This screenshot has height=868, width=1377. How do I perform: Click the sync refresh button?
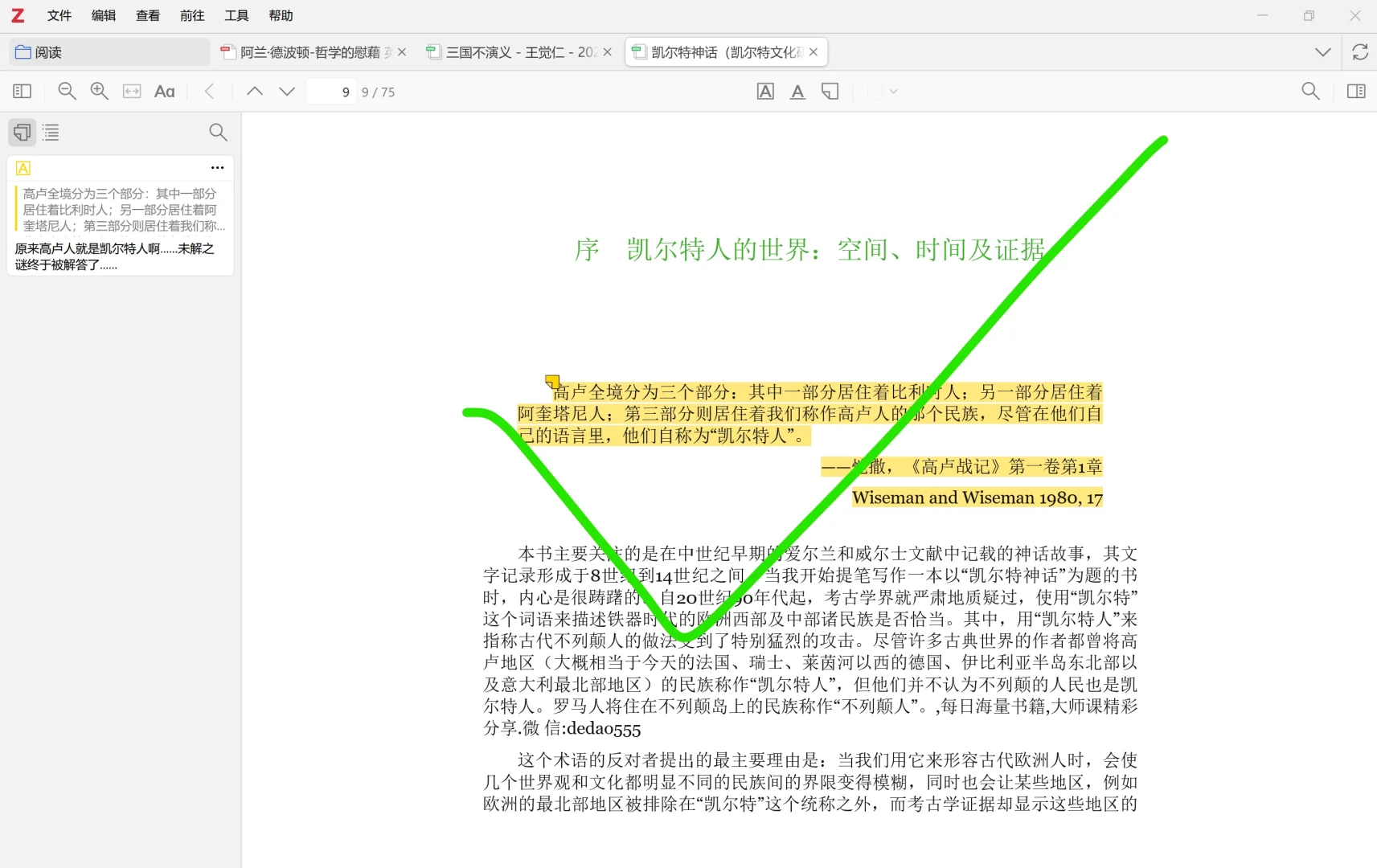pyautogui.click(x=1360, y=51)
